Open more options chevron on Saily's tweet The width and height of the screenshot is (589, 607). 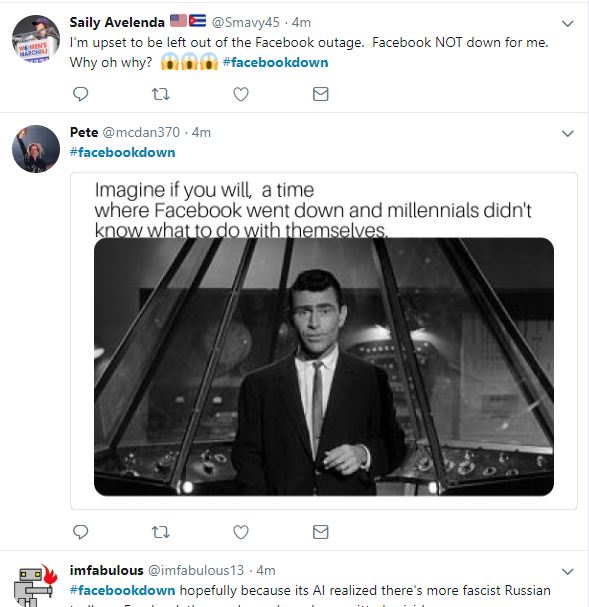(x=567, y=24)
